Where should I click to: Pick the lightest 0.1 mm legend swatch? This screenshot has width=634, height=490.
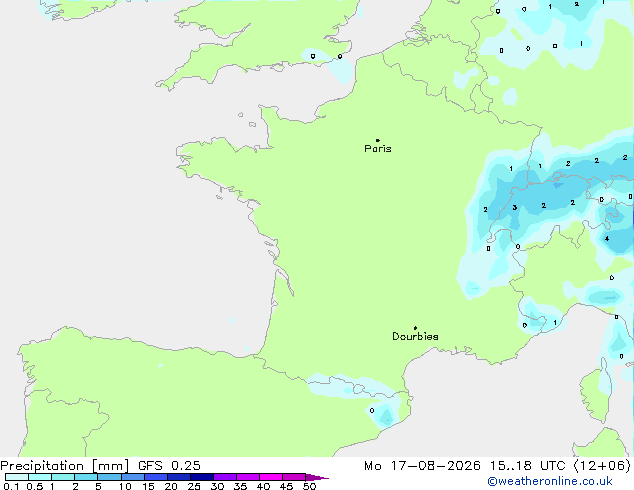(x=17, y=477)
